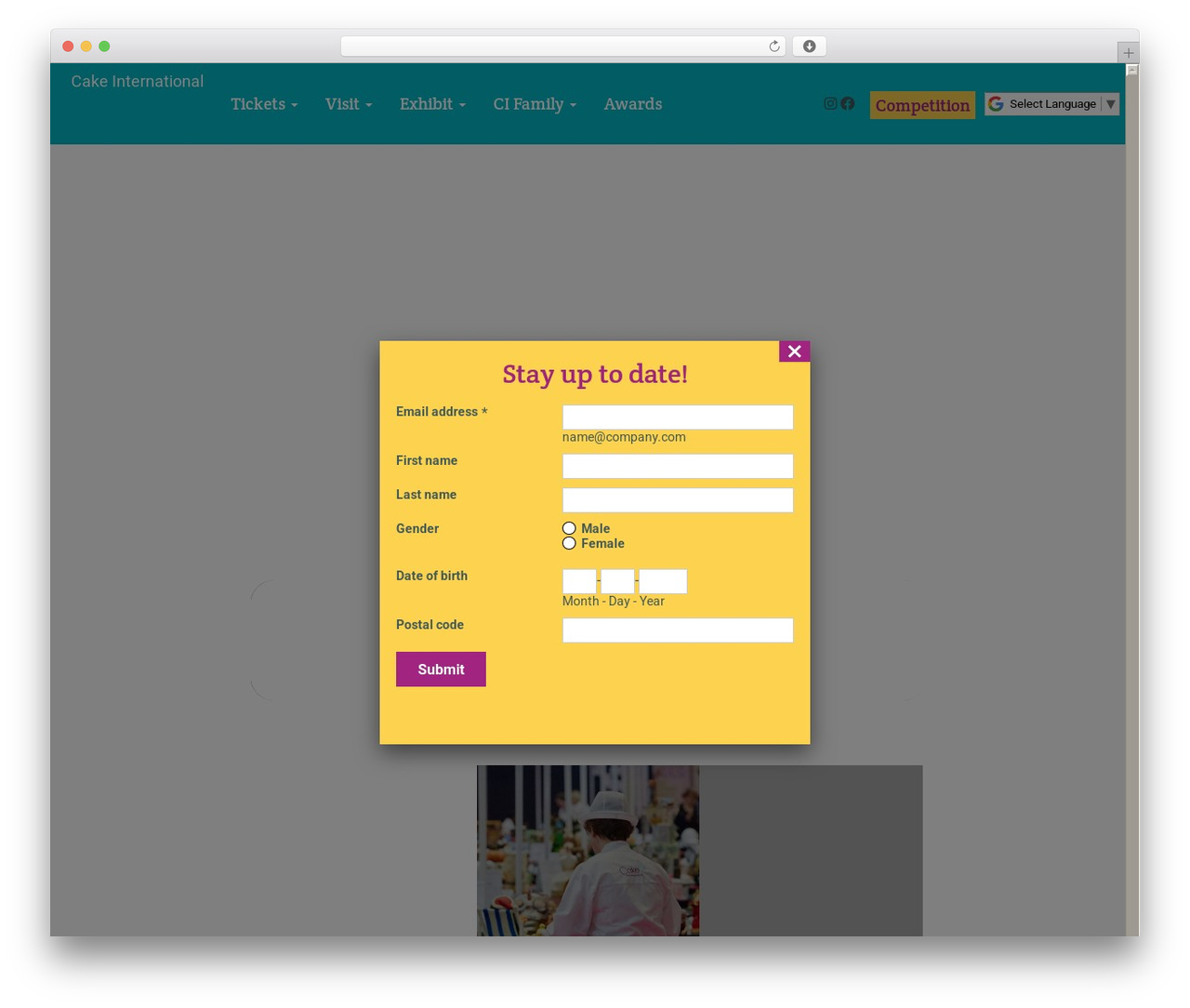This screenshot has width=1190, height=1008.
Task: Click the Month - Day - Year hint
Action: click(x=614, y=602)
